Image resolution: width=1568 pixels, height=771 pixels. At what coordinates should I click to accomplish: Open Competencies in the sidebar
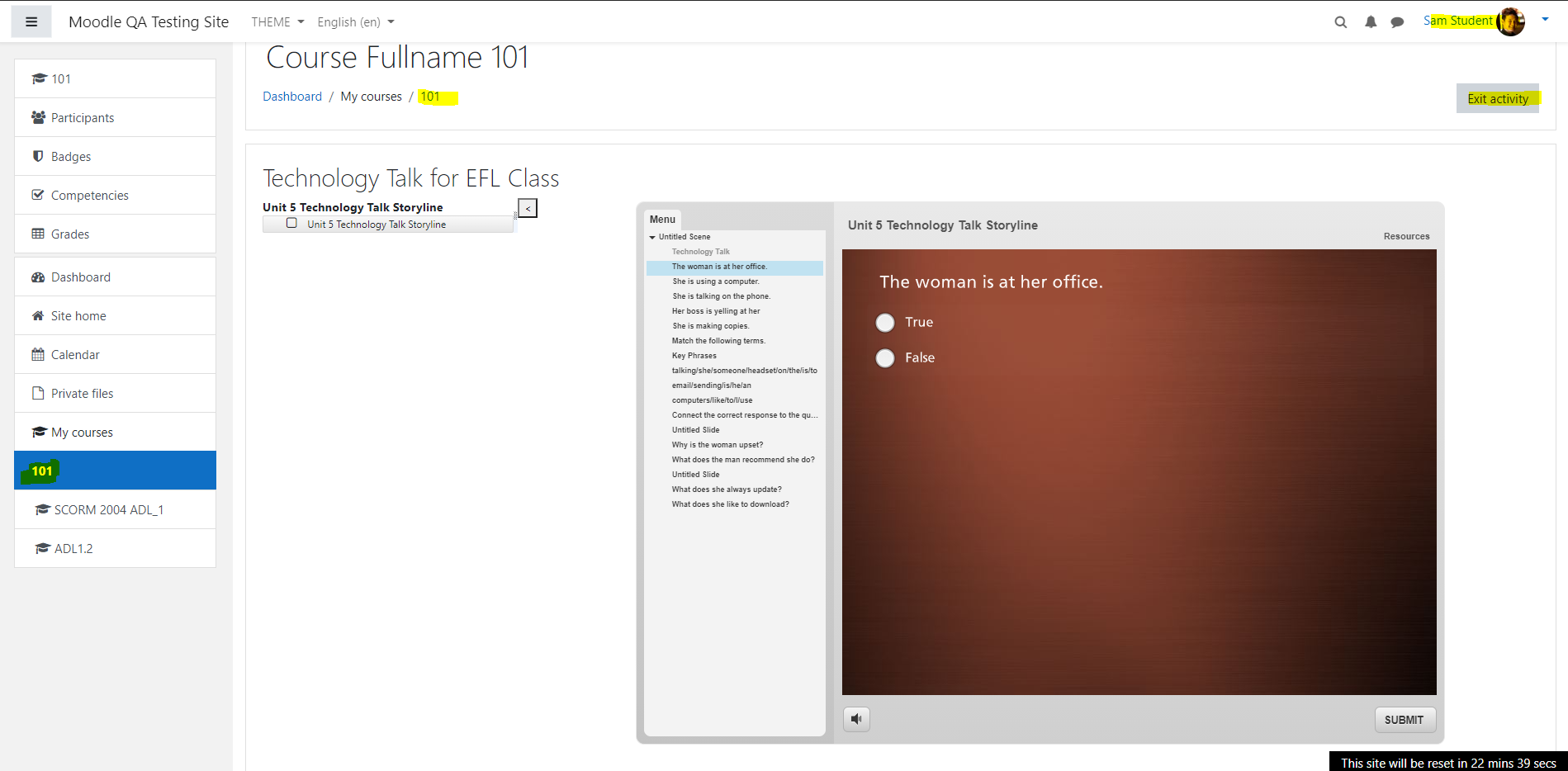click(116, 195)
